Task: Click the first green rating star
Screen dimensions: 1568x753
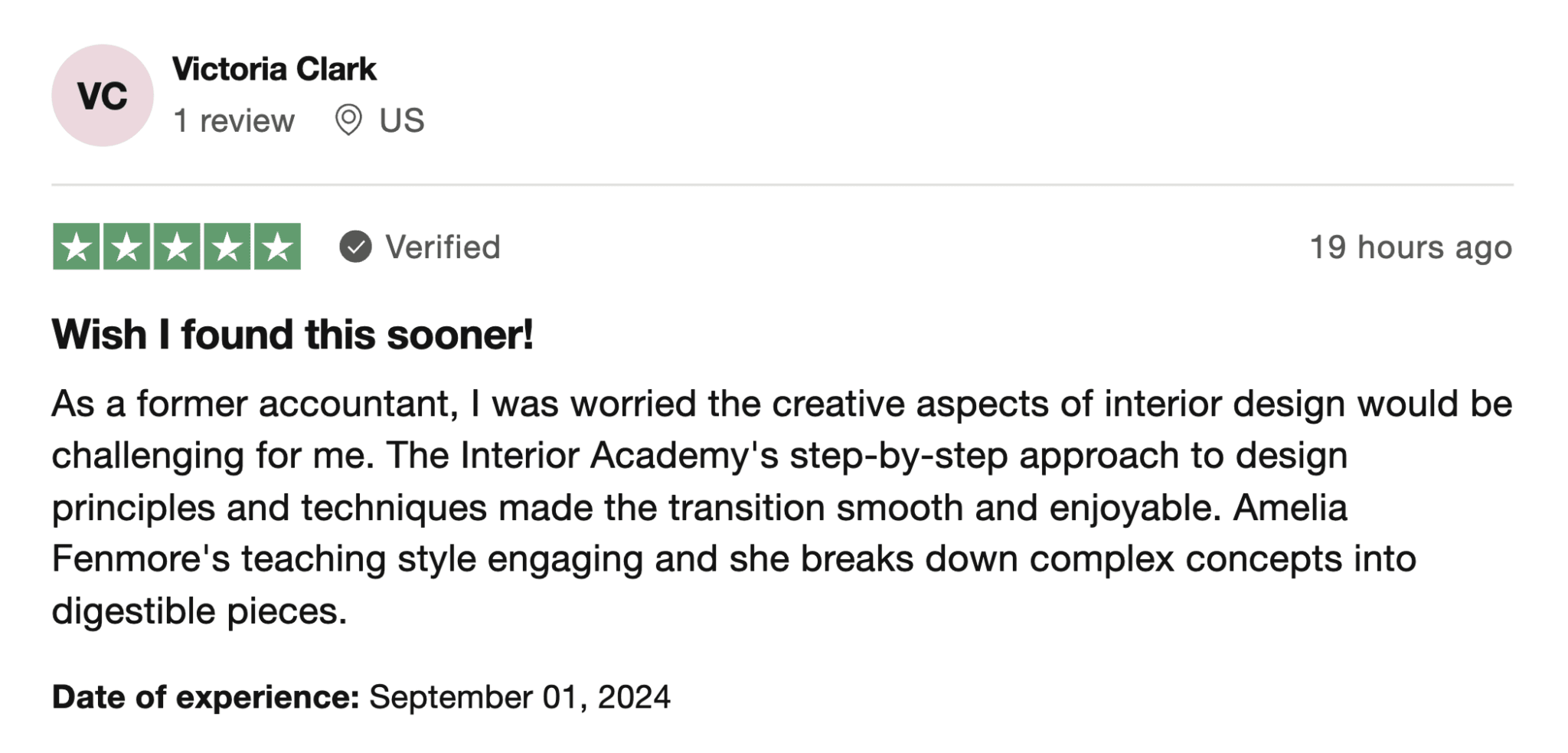Action: coord(77,247)
